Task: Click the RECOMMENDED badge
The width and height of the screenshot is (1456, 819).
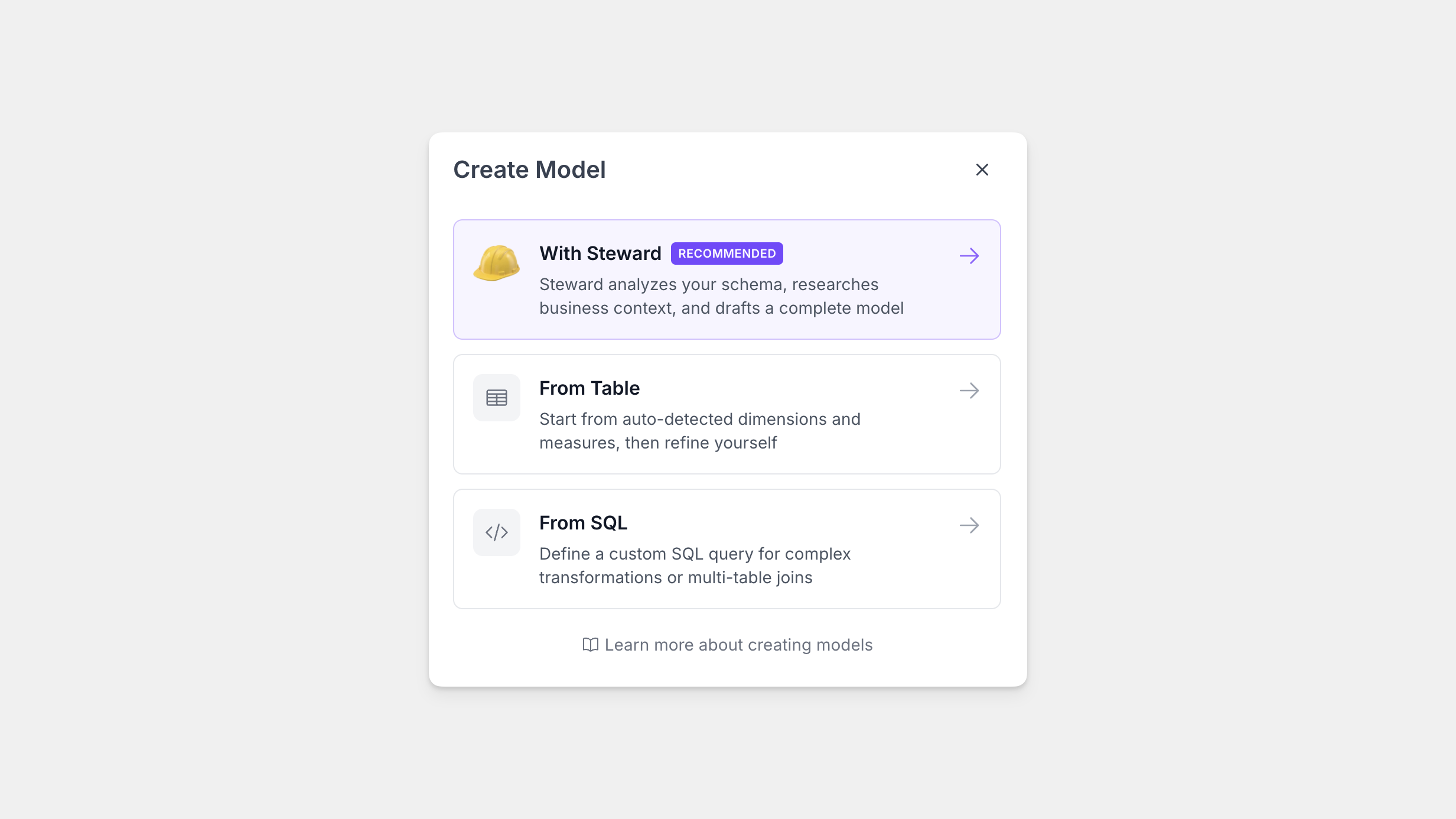Action: point(727,253)
